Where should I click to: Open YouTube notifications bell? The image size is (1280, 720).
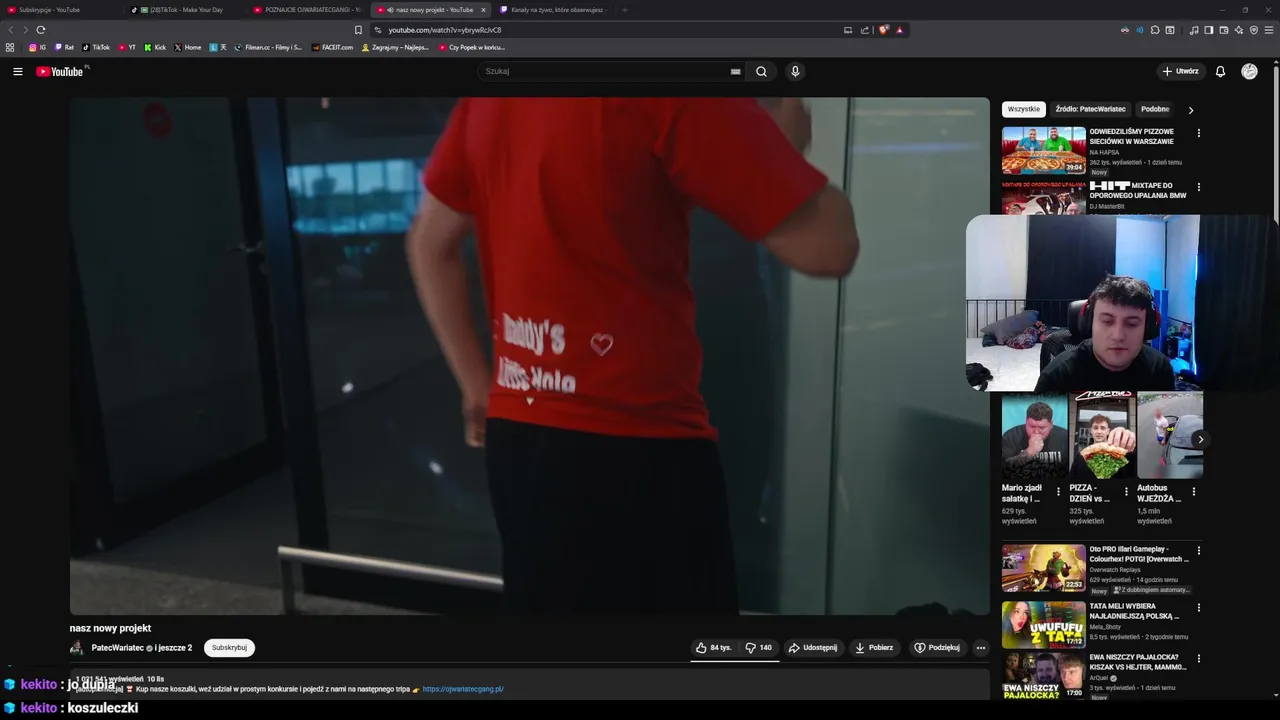(1220, 72)
